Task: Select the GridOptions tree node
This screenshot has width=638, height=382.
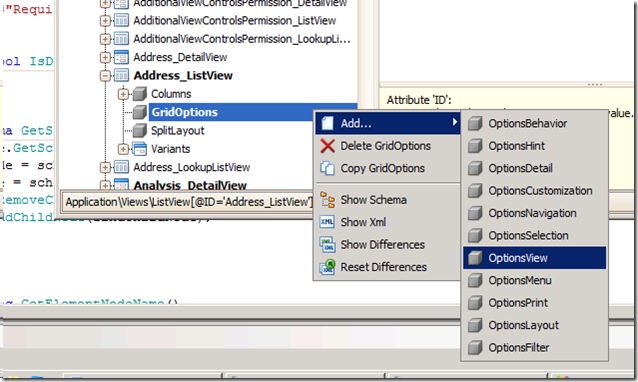Action: (x=184, y=112)
